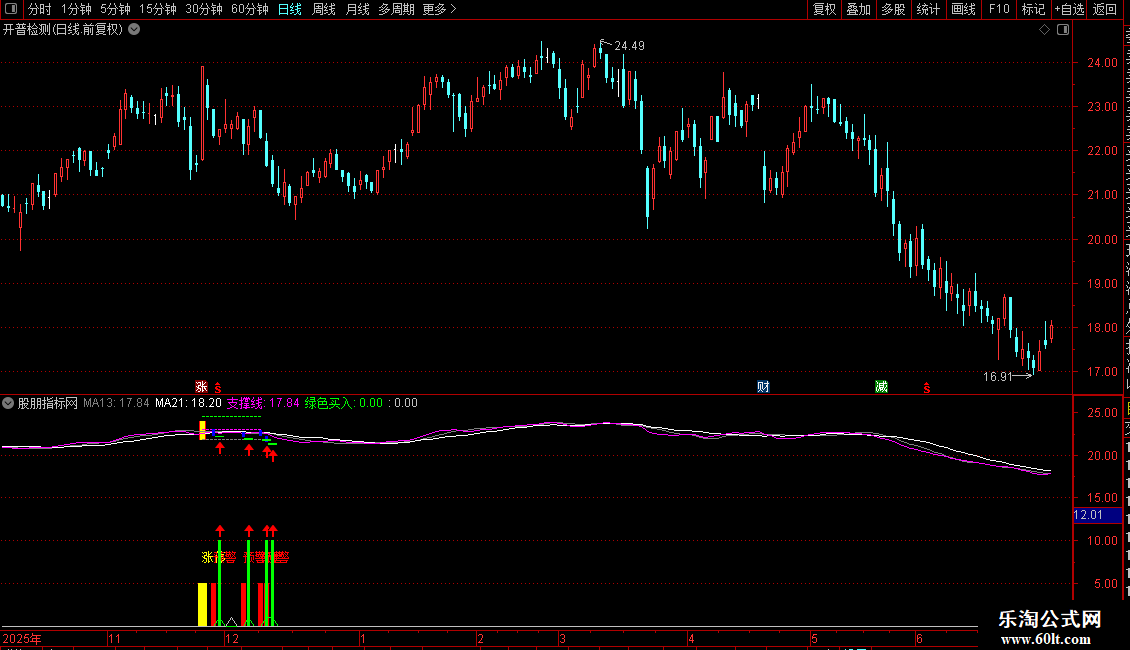Click the month 3 marker on time axis
This screenshot has width=1130, height=650.
point(562,639)
